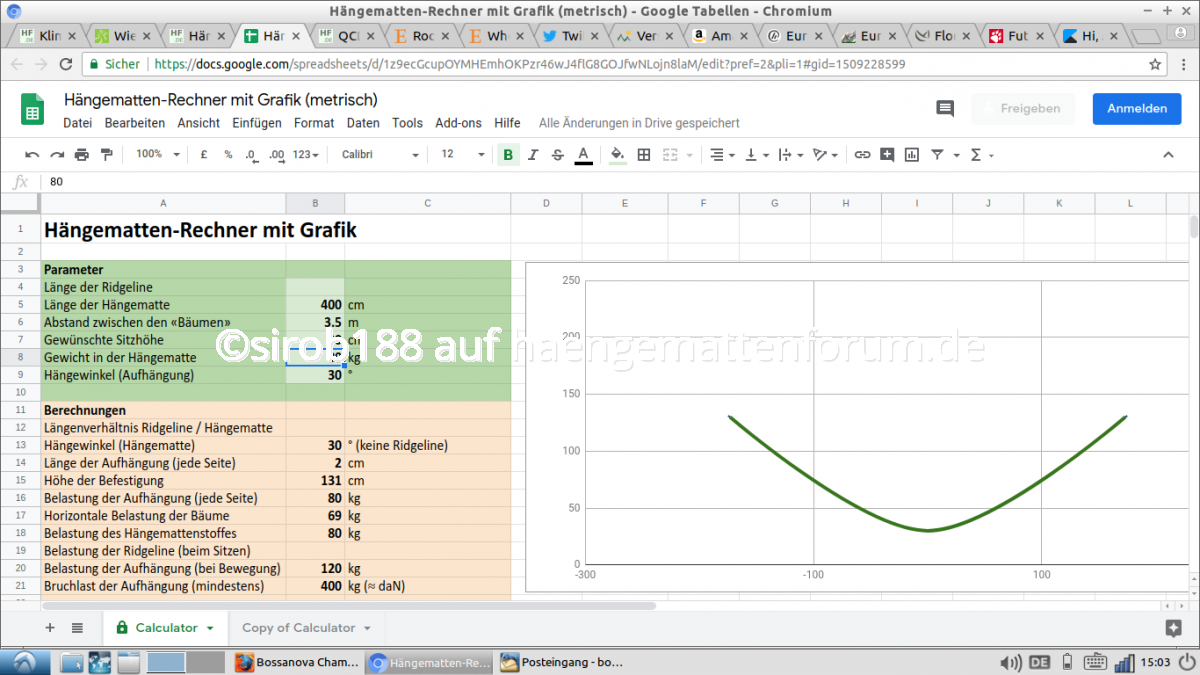Open the comments speech bubble icon
Image resolution: width=1200 pixels, height=675 pixels.
tap(945, 108)
